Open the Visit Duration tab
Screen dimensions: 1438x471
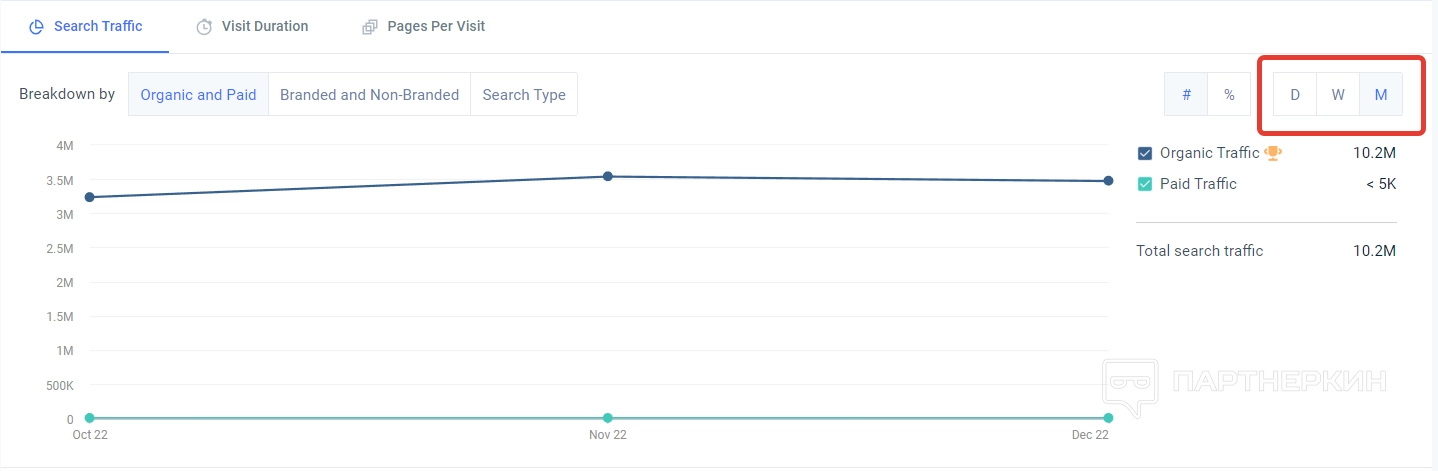point(264,26)
